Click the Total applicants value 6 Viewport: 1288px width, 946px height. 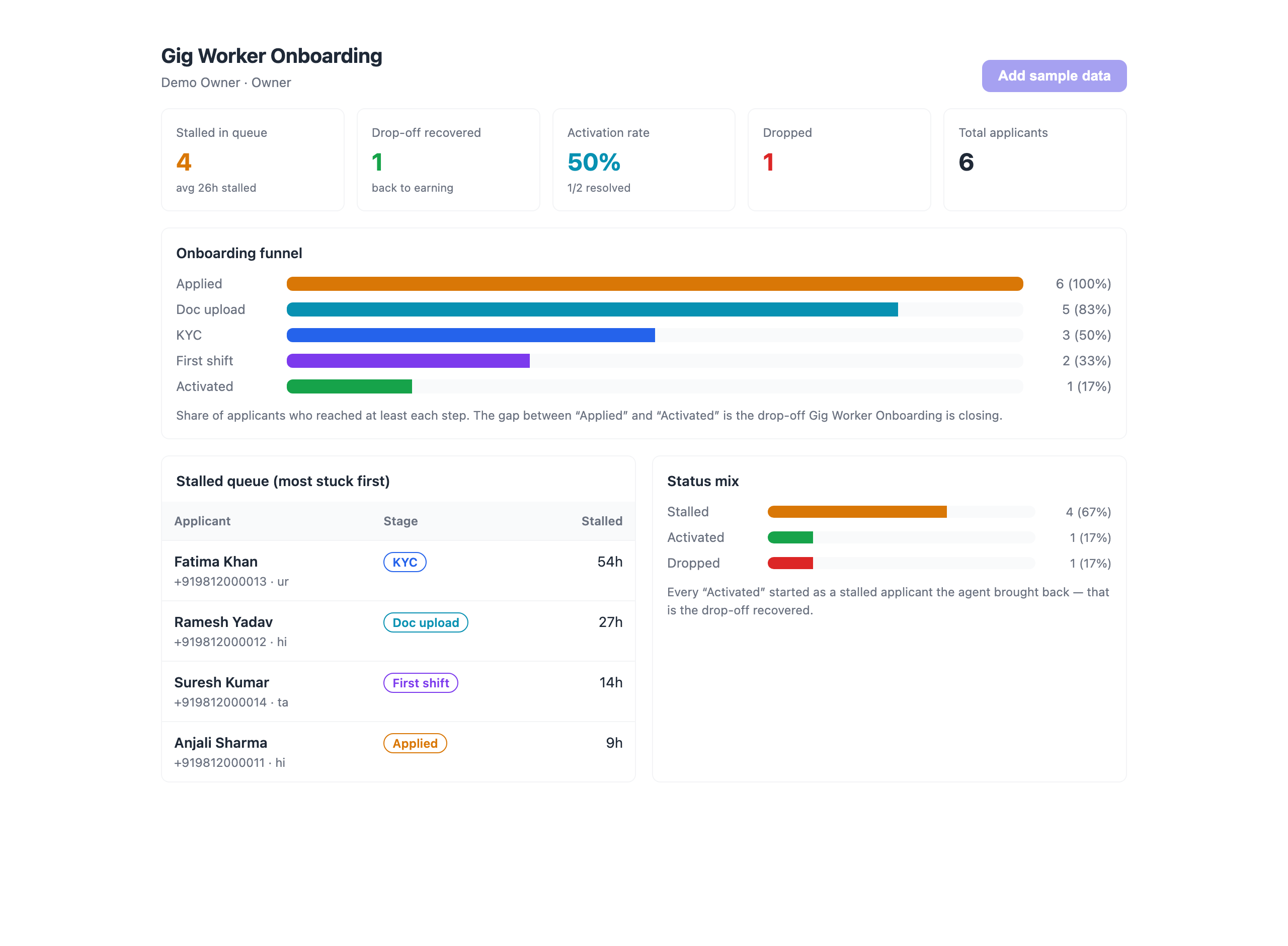click(965, 163)
